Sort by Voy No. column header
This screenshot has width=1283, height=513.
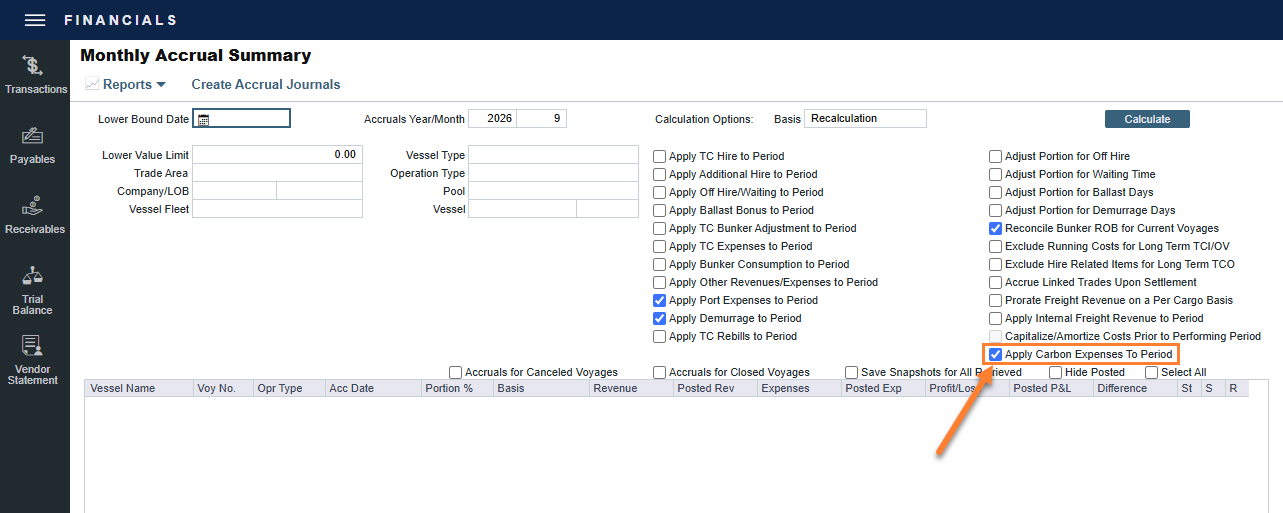point(222,388)
